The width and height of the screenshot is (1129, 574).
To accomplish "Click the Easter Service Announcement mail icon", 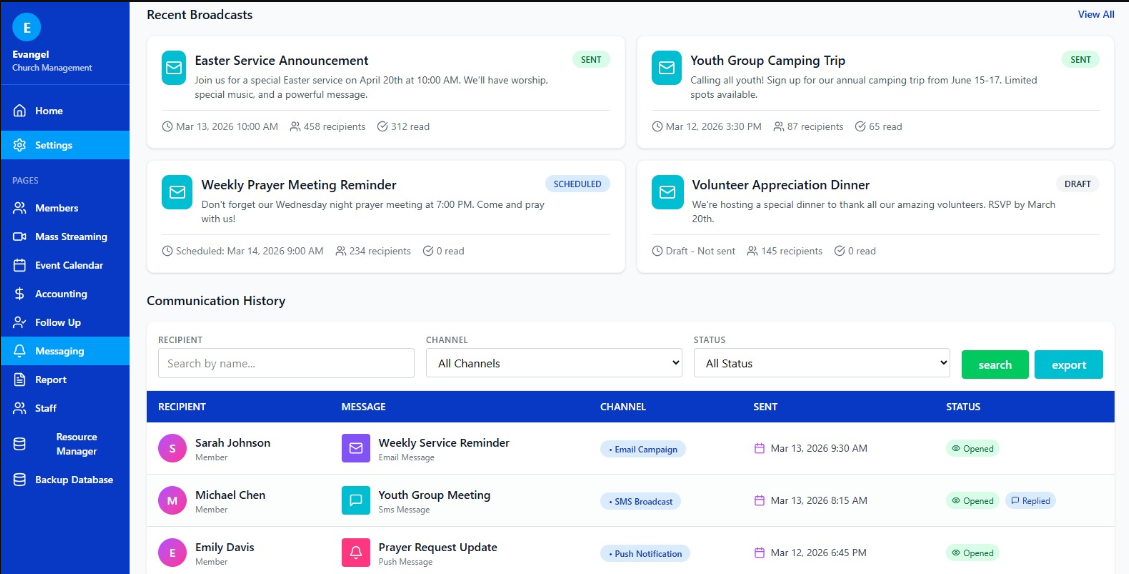I will [x=174, y=68].
